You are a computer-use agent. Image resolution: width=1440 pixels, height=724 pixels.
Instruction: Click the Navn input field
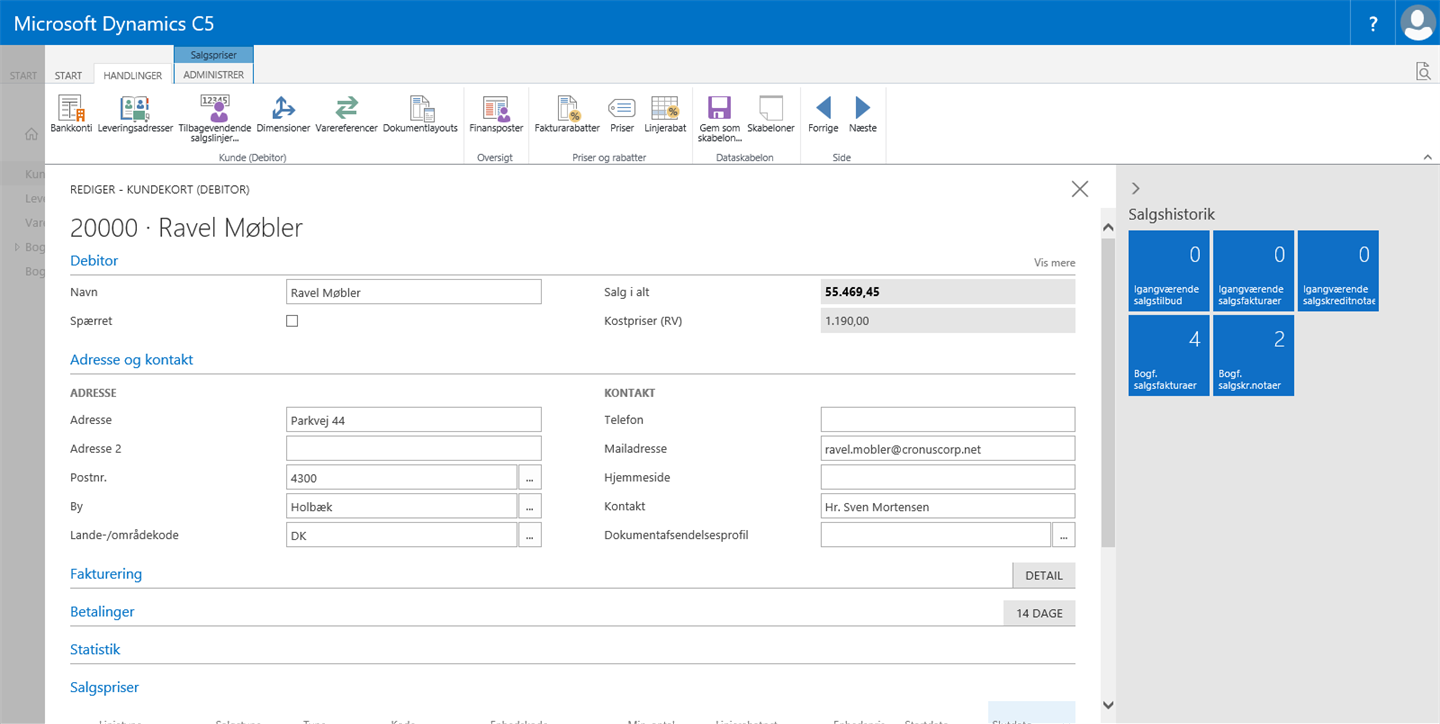pyautogui.click(x=413, y=292)
